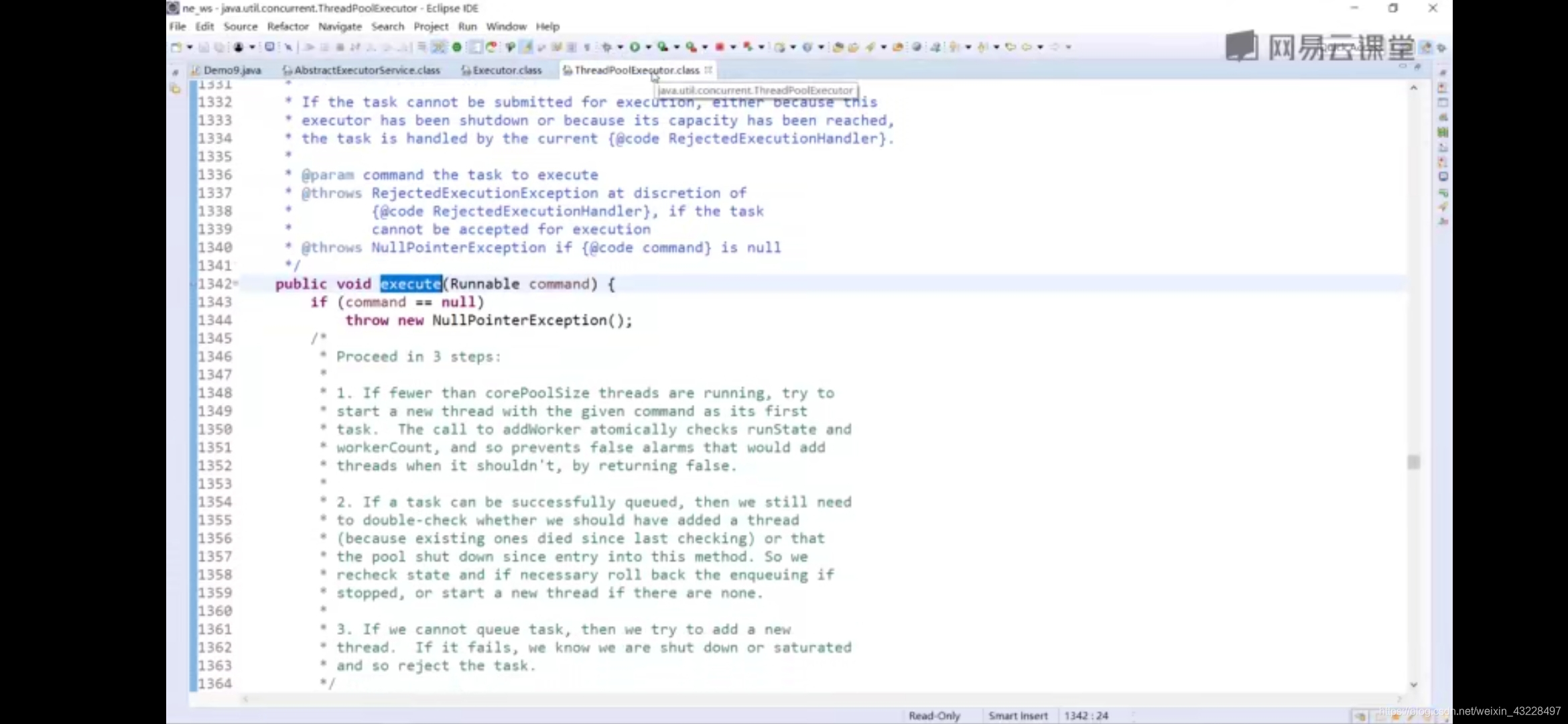This screenshot has width=1568, height=724.
Task: Open the Source menu
Action: [x=241, y=26]
